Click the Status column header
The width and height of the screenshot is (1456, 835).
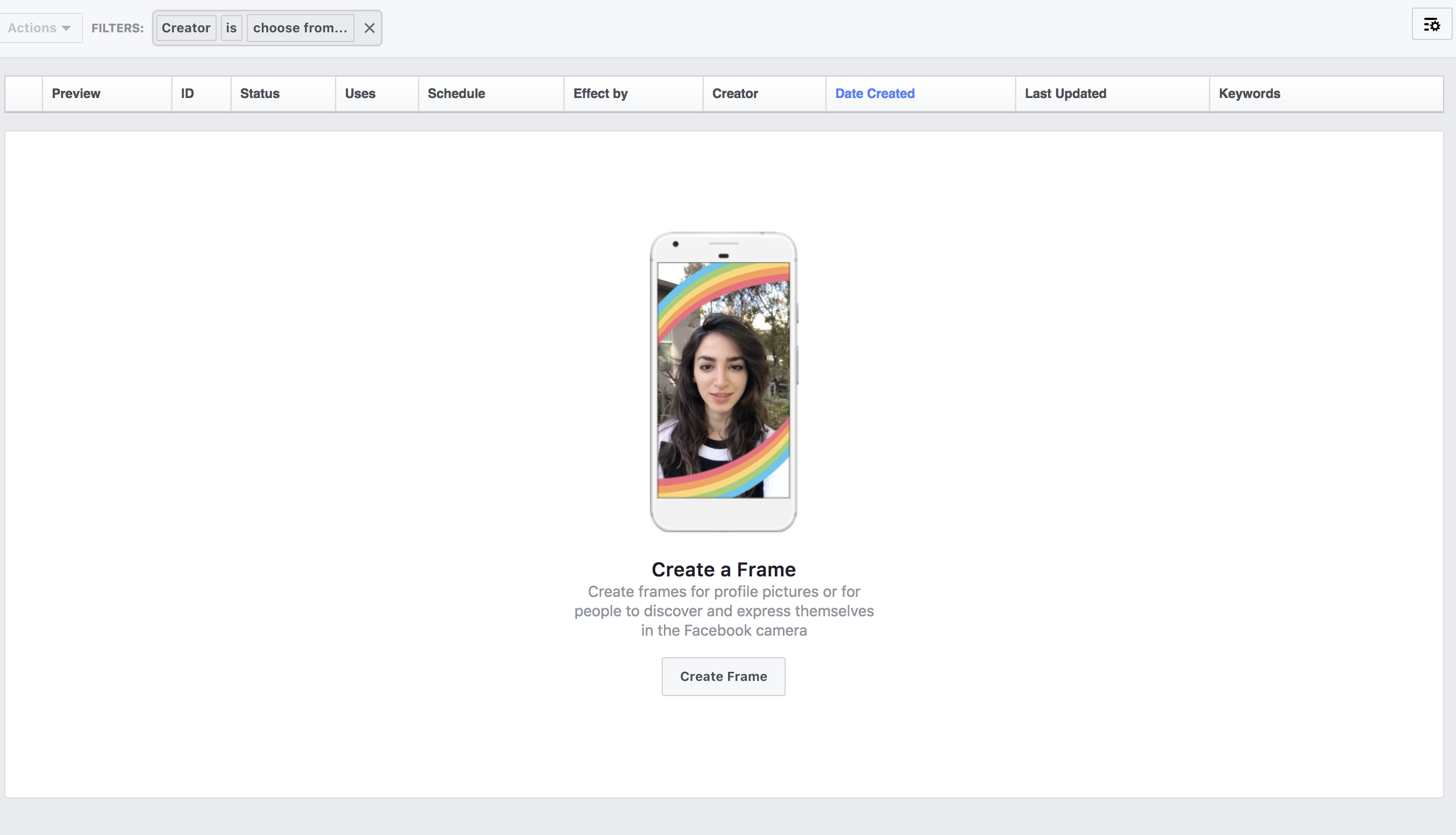click(259, 94)
